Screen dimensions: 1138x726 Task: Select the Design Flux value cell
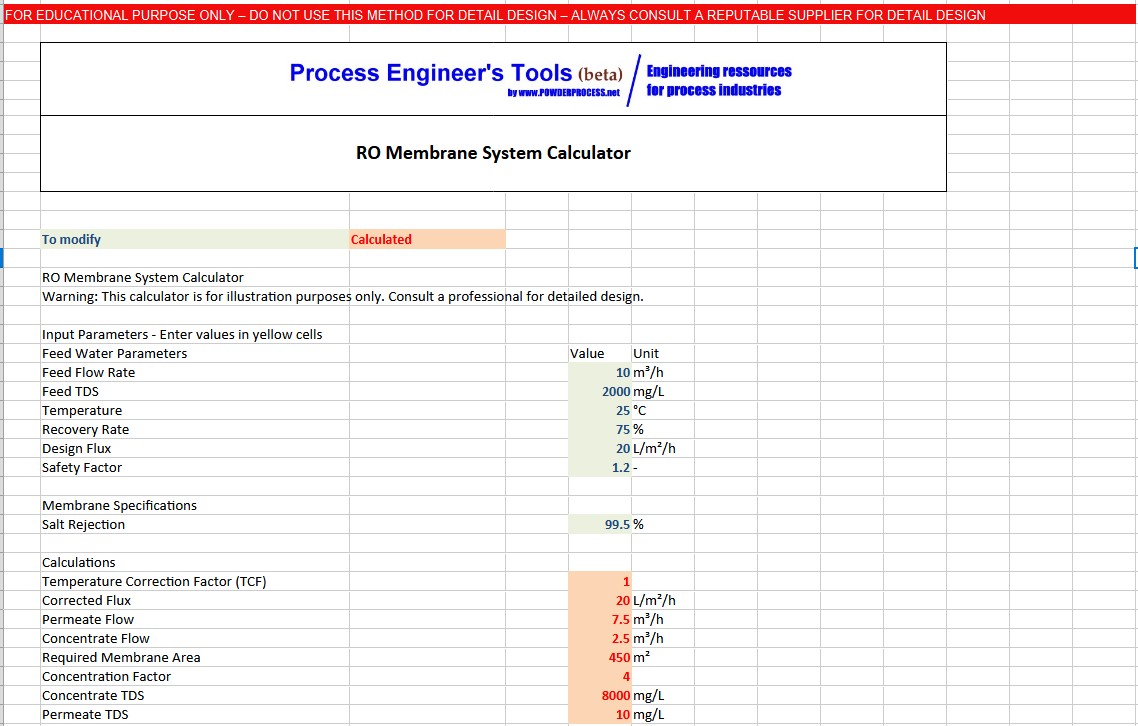click(600, 448)
